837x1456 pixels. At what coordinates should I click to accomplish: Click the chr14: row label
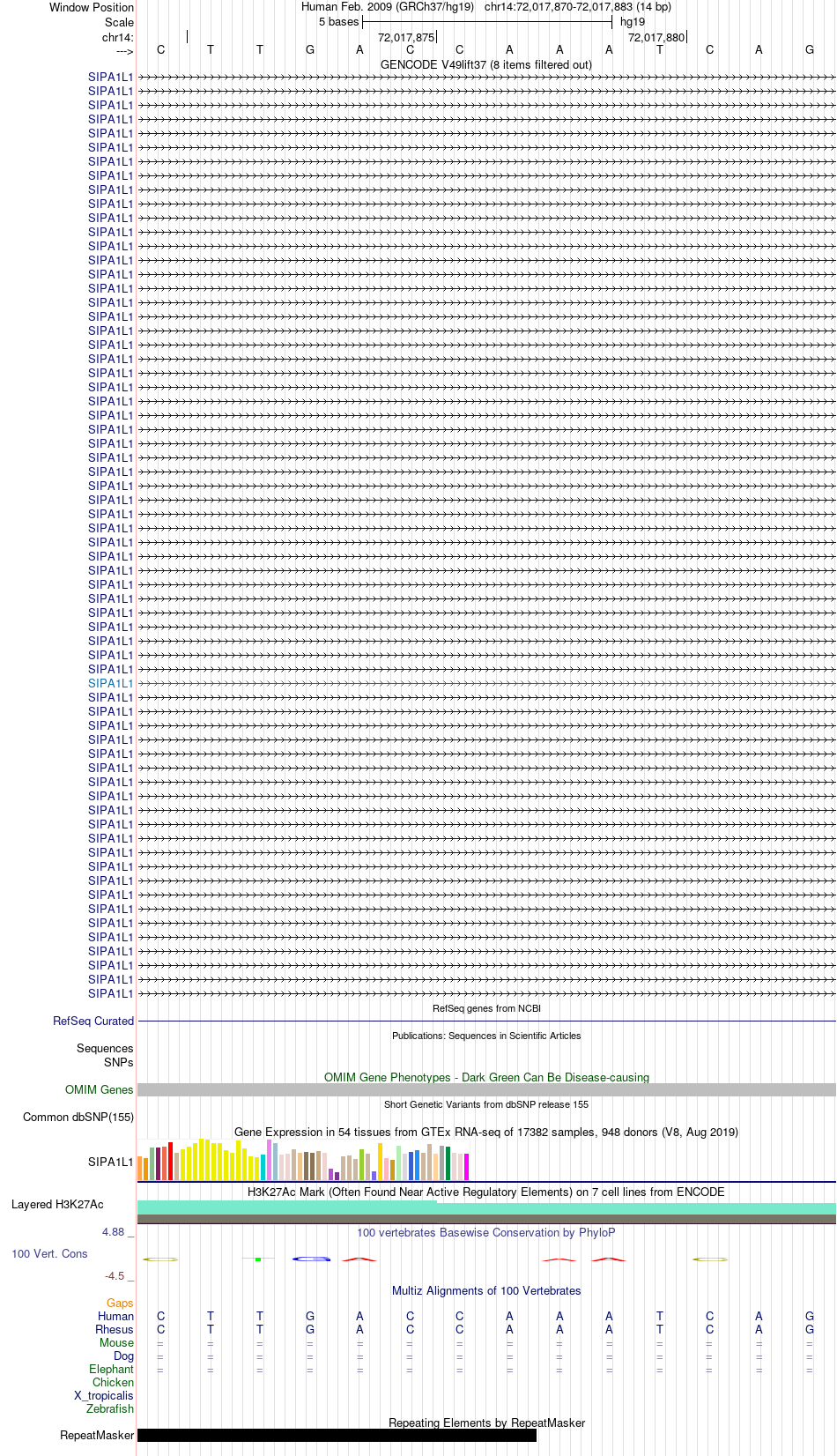118,37
